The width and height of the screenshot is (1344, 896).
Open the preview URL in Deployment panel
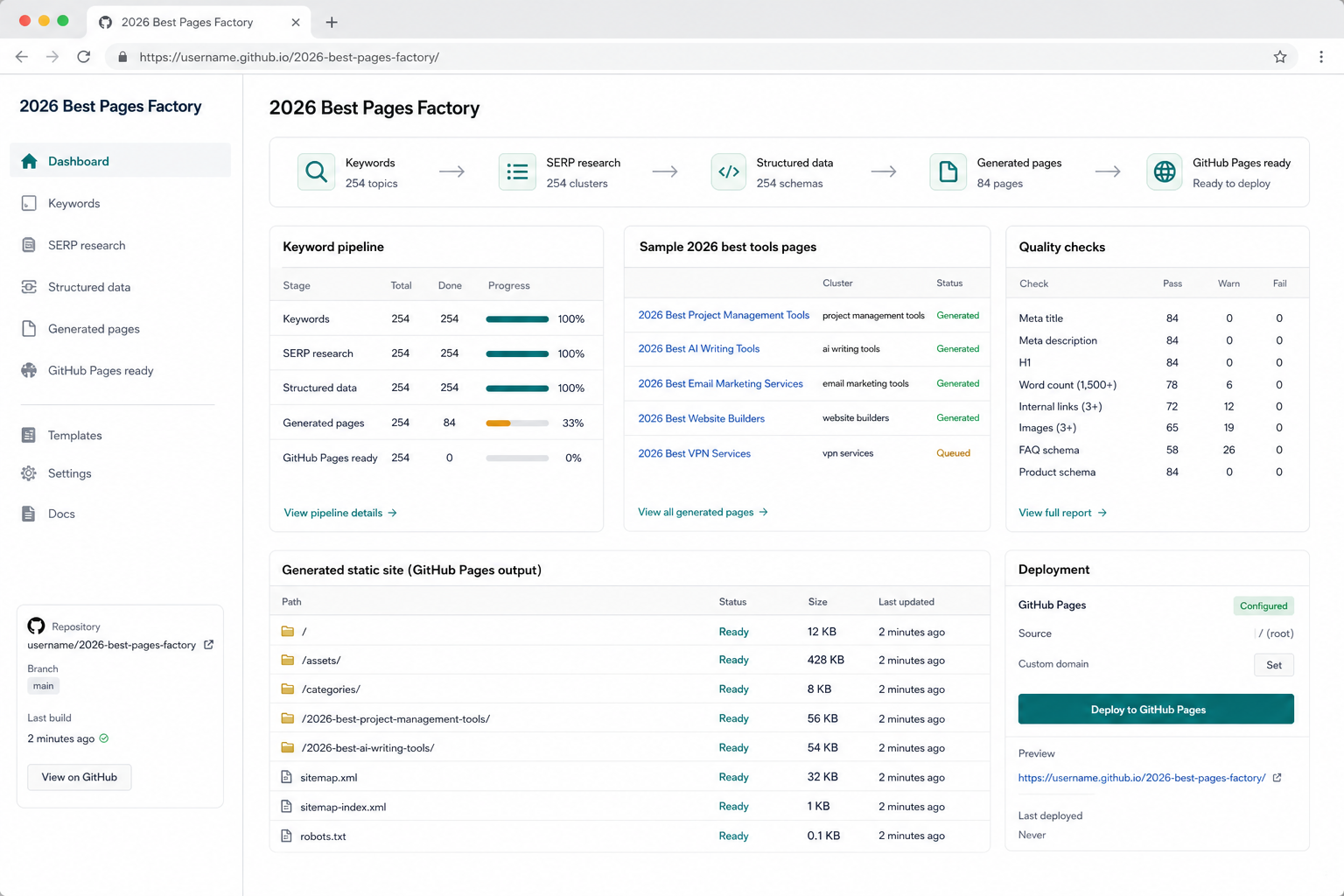tap(1142, 777)
